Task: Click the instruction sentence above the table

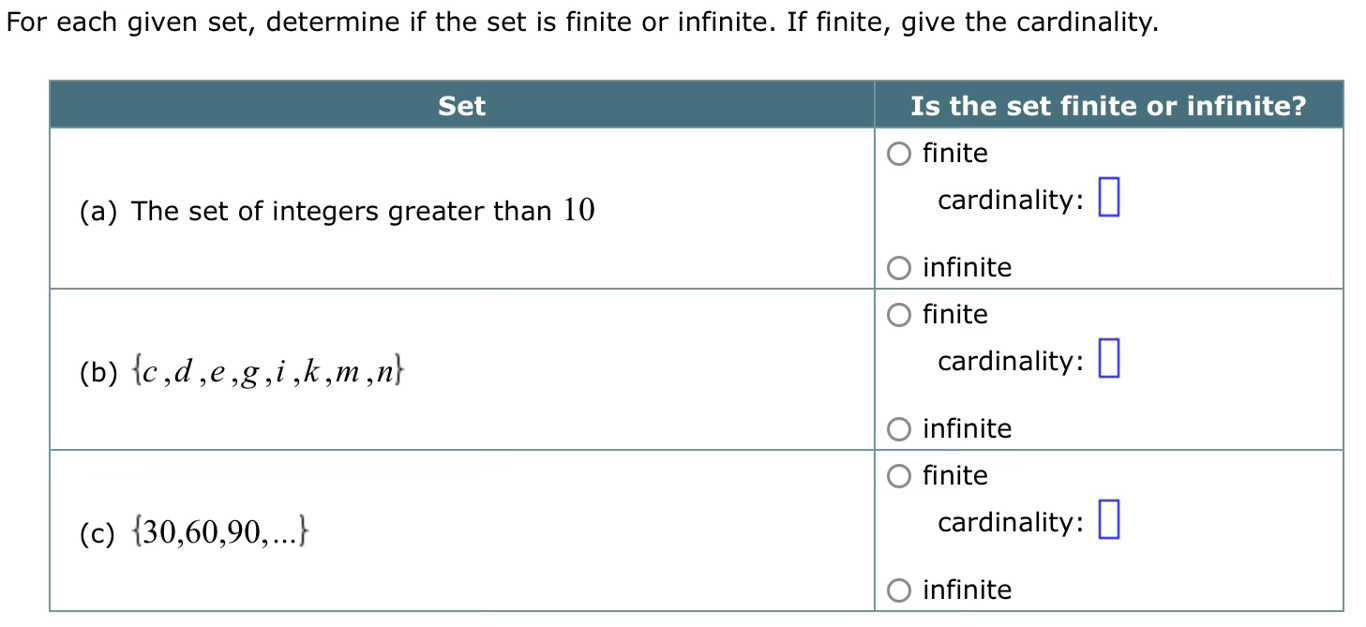Action: pyautogui.click(x=582, y=22)
